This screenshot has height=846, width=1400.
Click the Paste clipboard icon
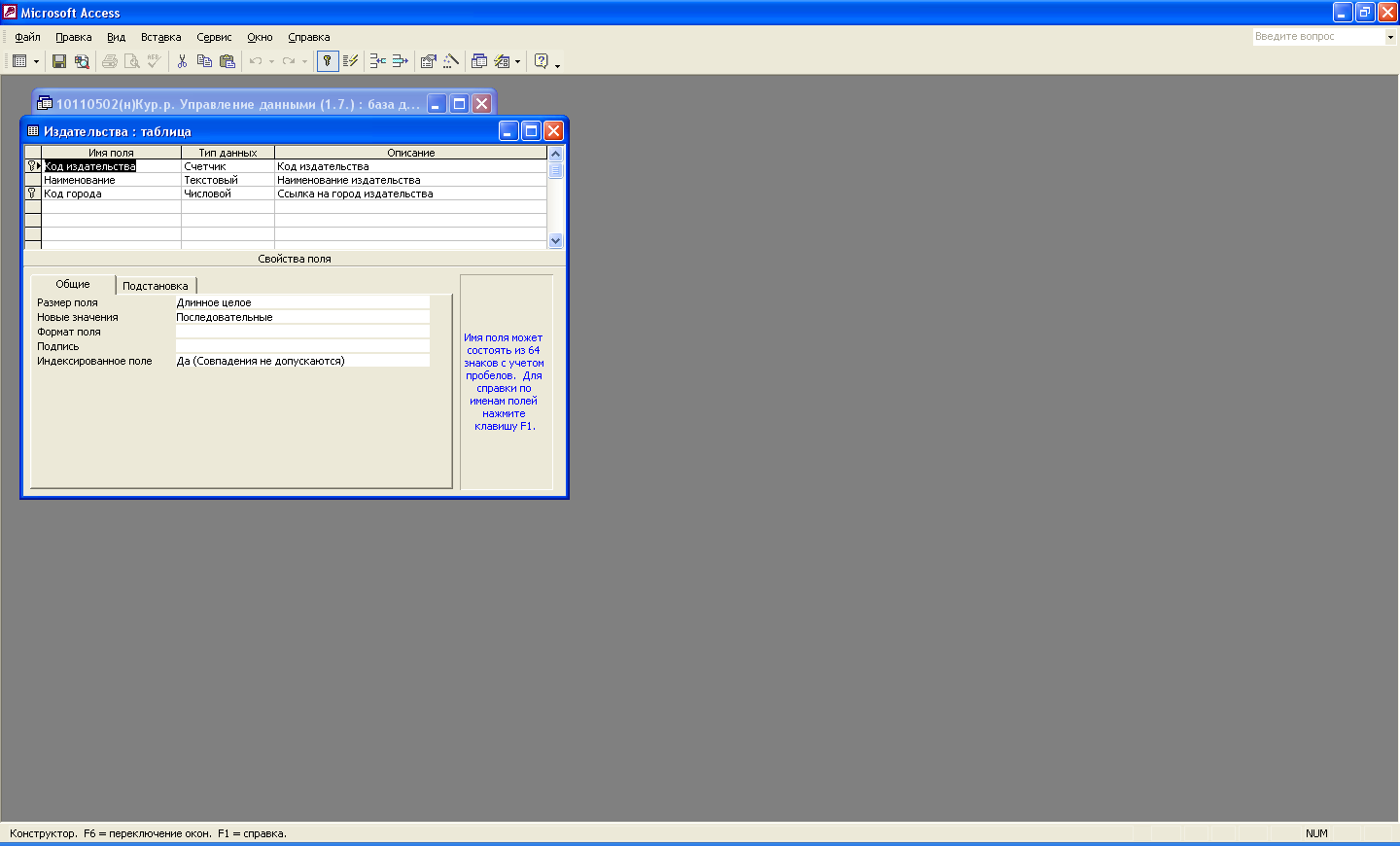(227, 61)
